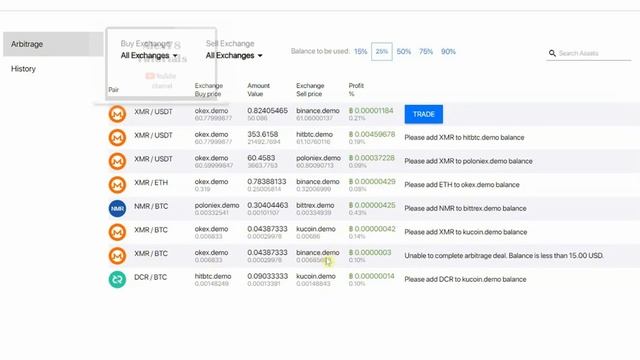Click the poloniex.demo buy exchange in NMR row
This screenshot has width=640, height=360.
[x=217, y=205]
